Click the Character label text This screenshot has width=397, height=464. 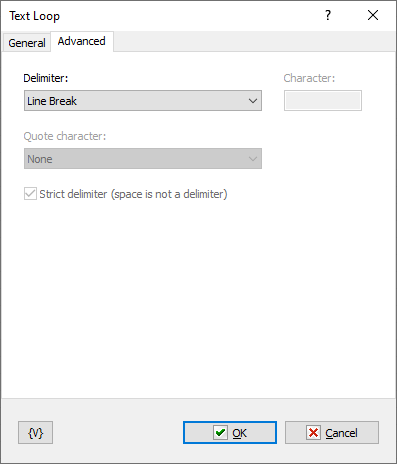[309, 78]
